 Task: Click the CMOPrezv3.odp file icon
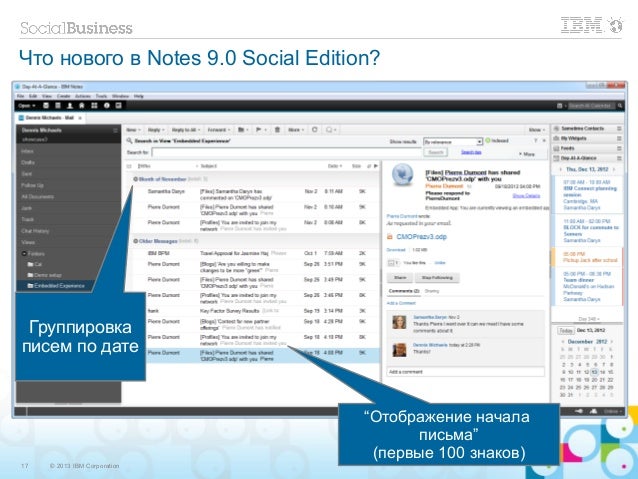389,237
